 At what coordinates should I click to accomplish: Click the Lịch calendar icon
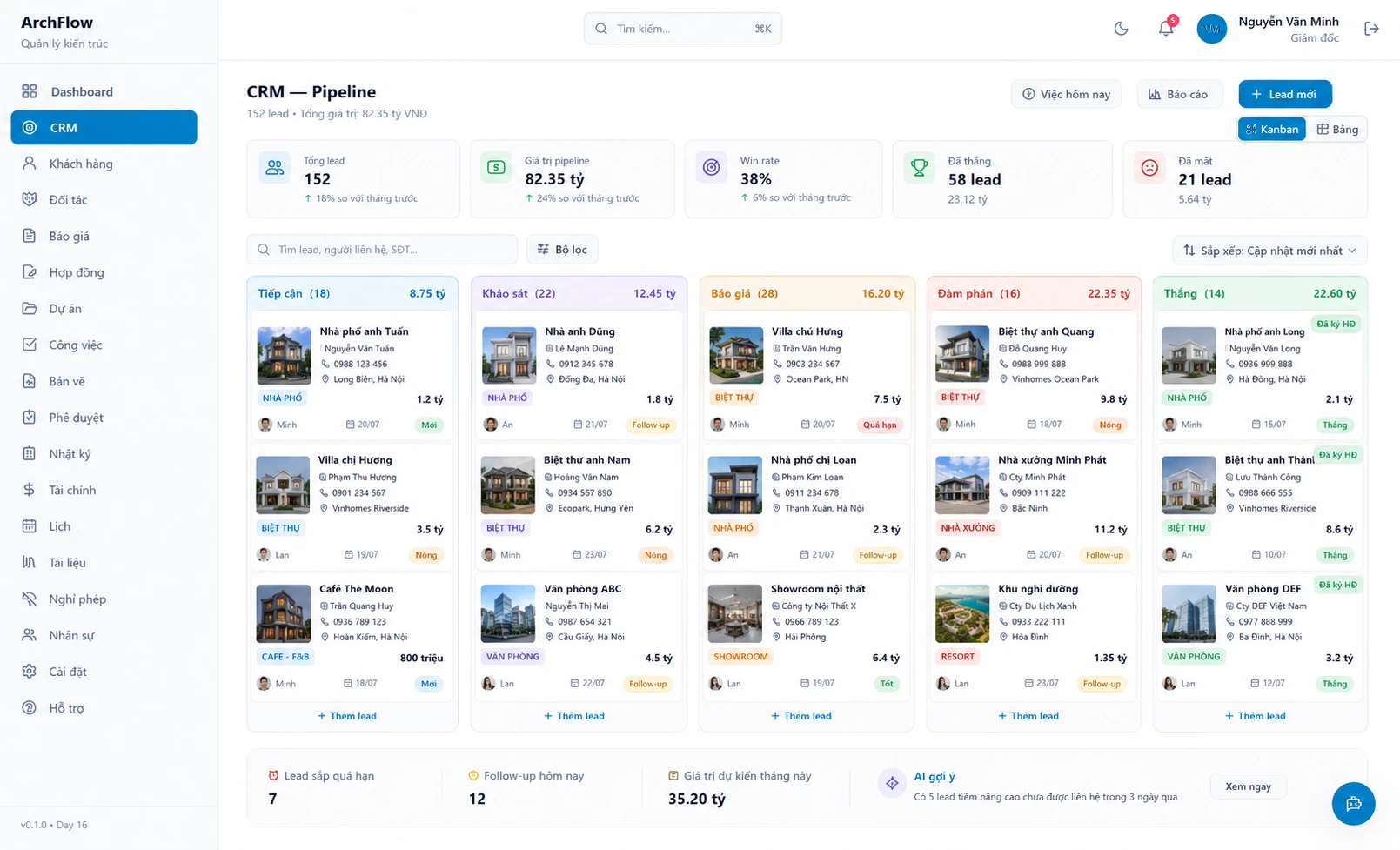pos(30,526)
